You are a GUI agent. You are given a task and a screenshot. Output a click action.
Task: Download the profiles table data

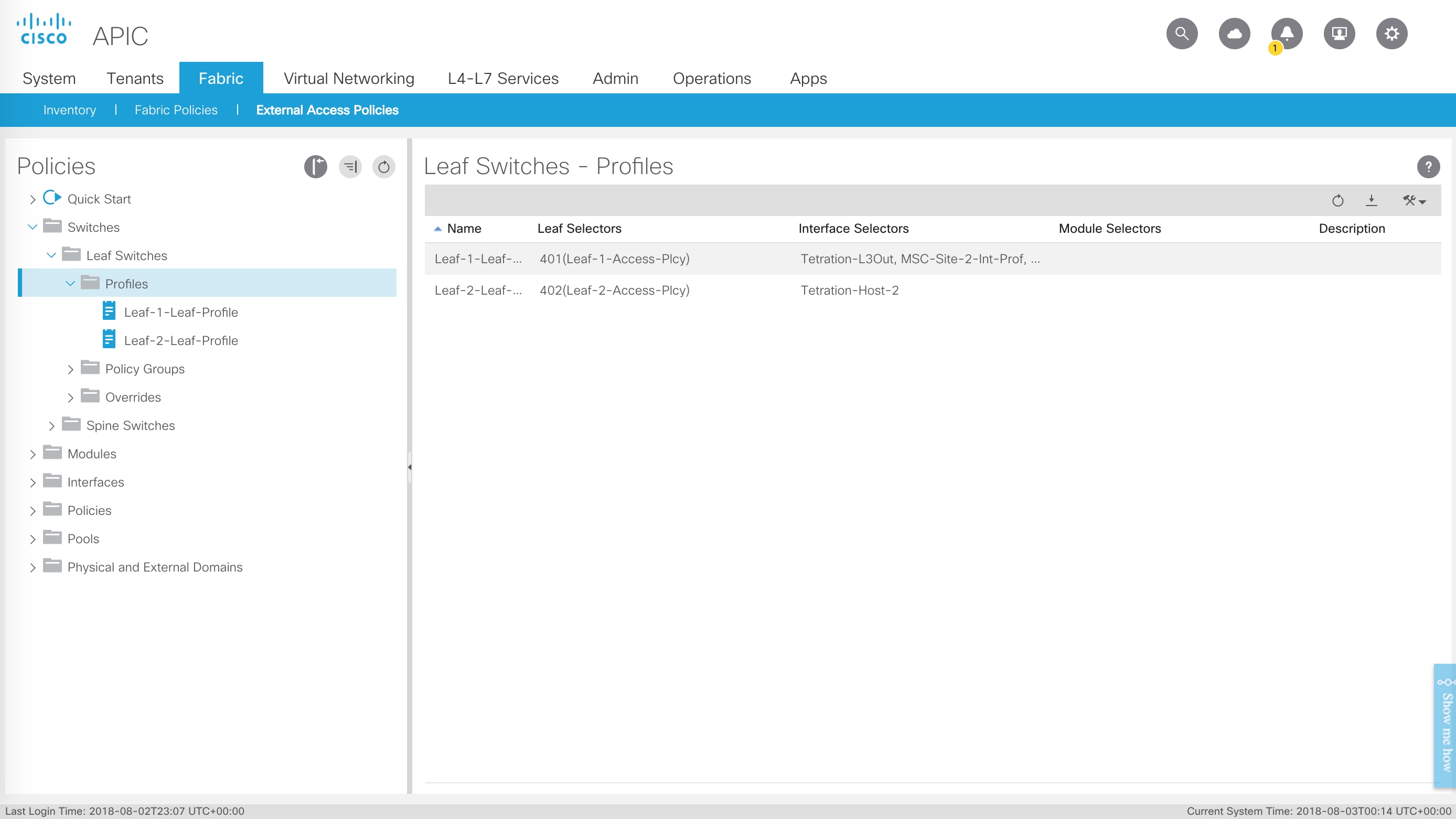[1371, 200]
